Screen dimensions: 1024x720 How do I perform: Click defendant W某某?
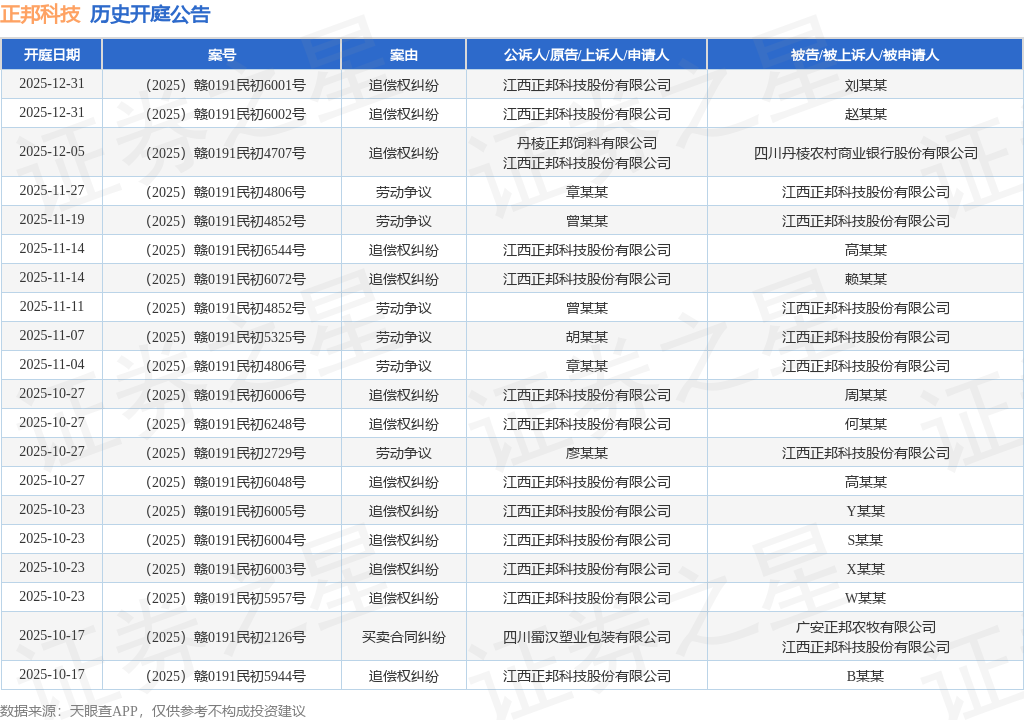coord(866,598)
